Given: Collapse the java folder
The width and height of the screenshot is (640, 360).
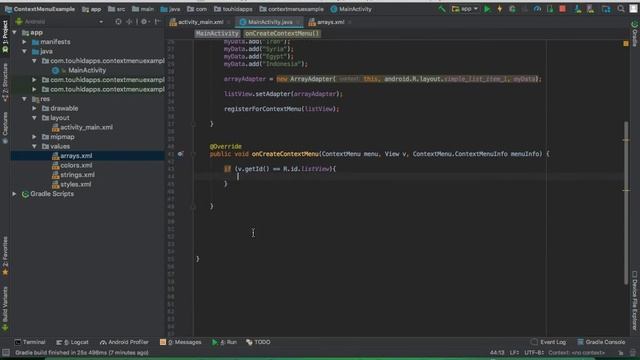Looking at the screenshot, I should pyautogui.click(x=24, y=51).
